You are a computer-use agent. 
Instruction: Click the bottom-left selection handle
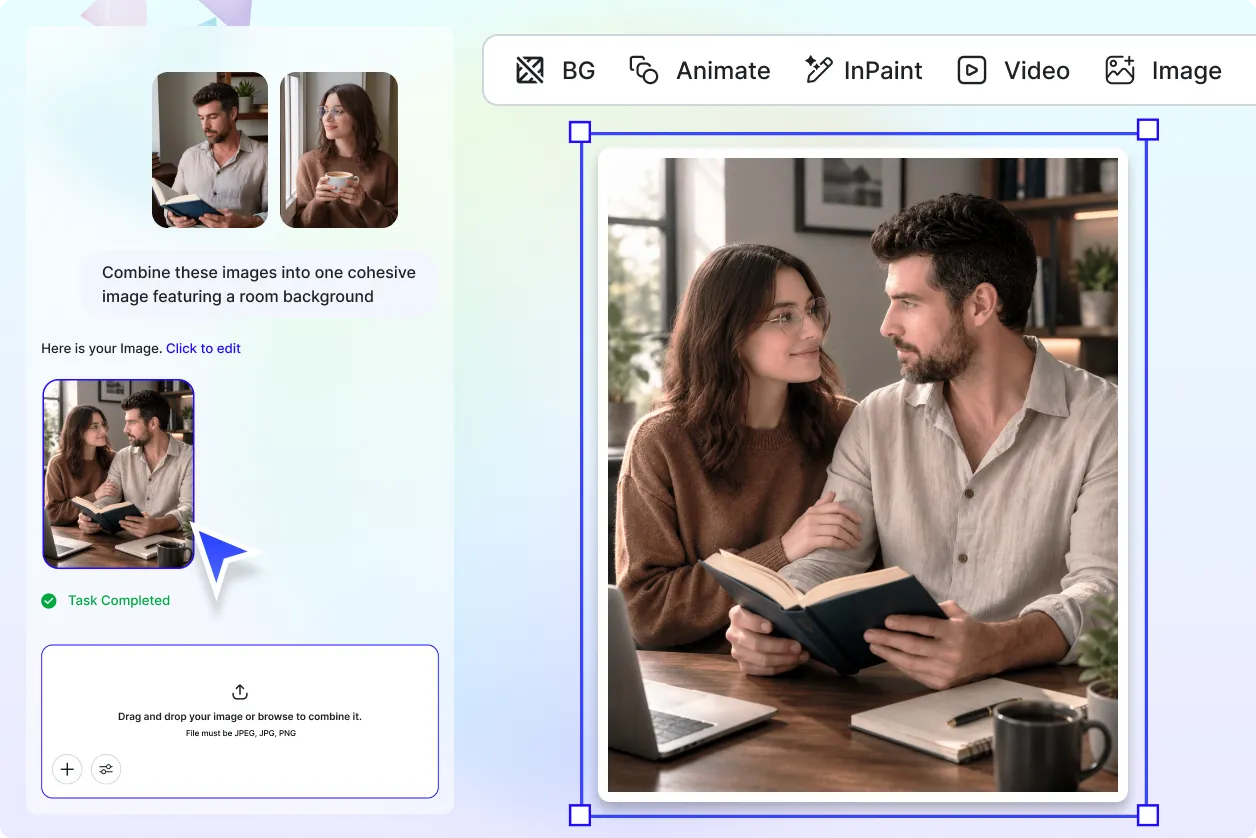click(580, 815)
